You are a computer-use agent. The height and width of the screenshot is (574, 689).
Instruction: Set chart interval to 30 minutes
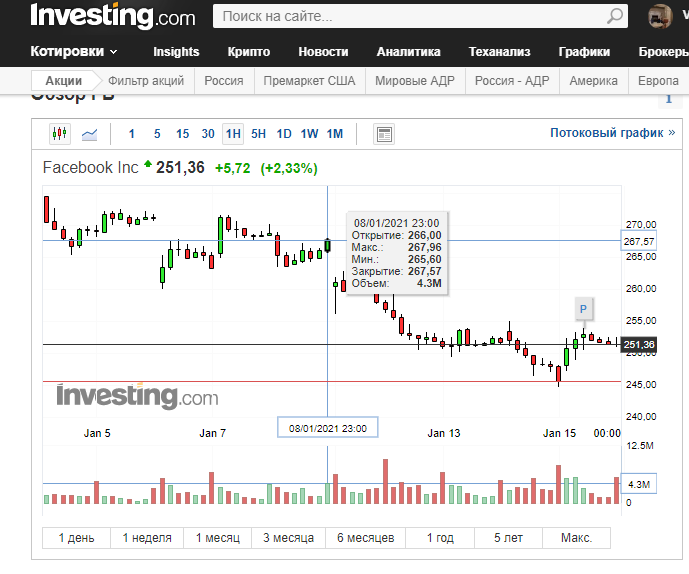point(208,134)
